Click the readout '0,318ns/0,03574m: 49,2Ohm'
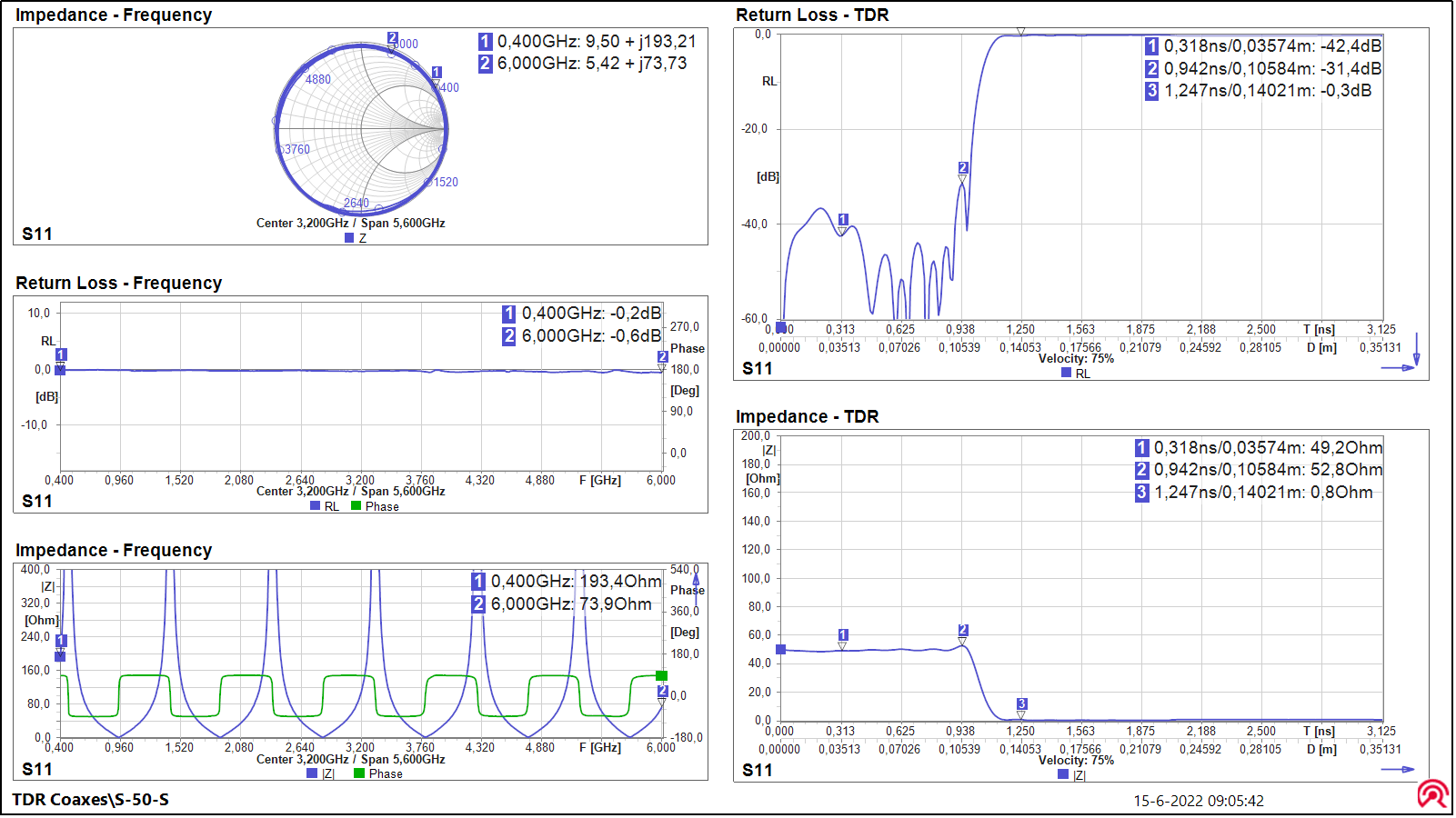 (1268, 448)
